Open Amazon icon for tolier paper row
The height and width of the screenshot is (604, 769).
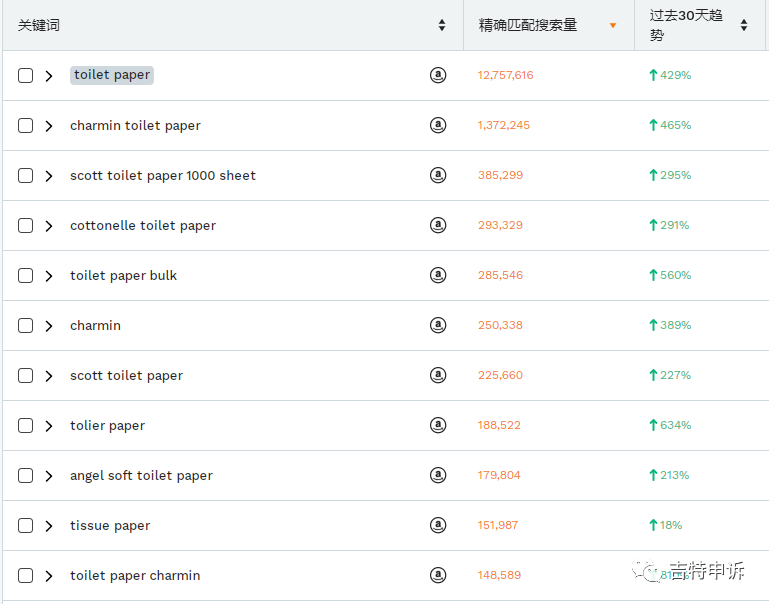point(437,425)
